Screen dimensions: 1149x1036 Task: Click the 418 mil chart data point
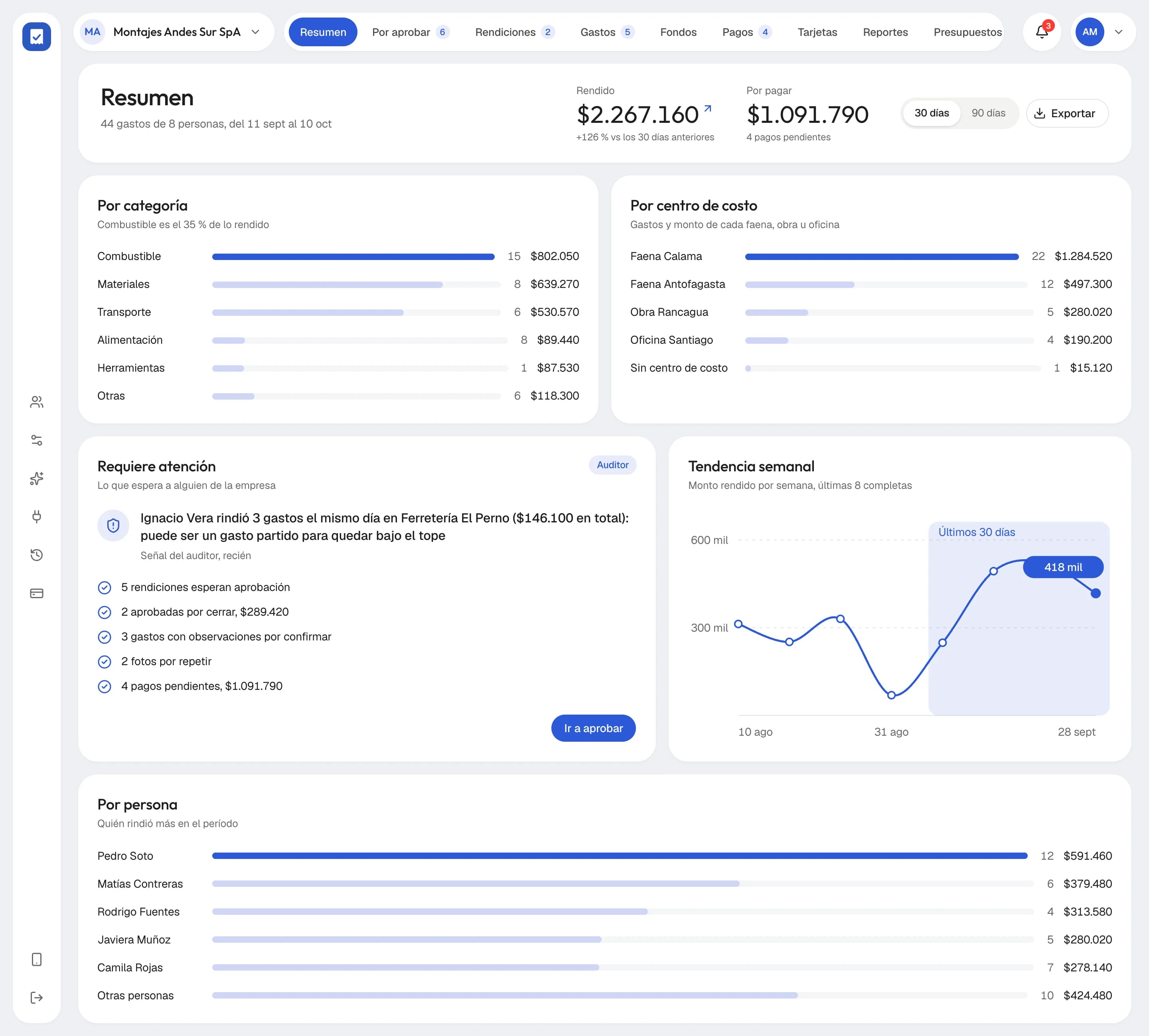(x=1096, y=594)
